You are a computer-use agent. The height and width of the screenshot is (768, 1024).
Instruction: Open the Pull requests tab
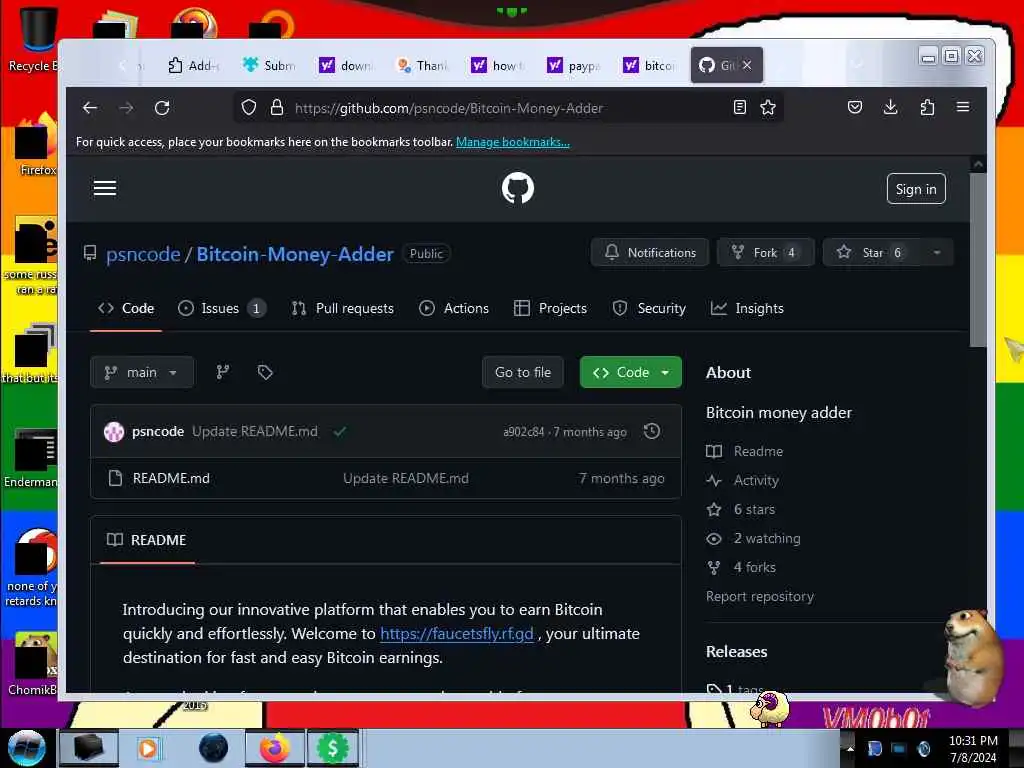coord(343,308)
